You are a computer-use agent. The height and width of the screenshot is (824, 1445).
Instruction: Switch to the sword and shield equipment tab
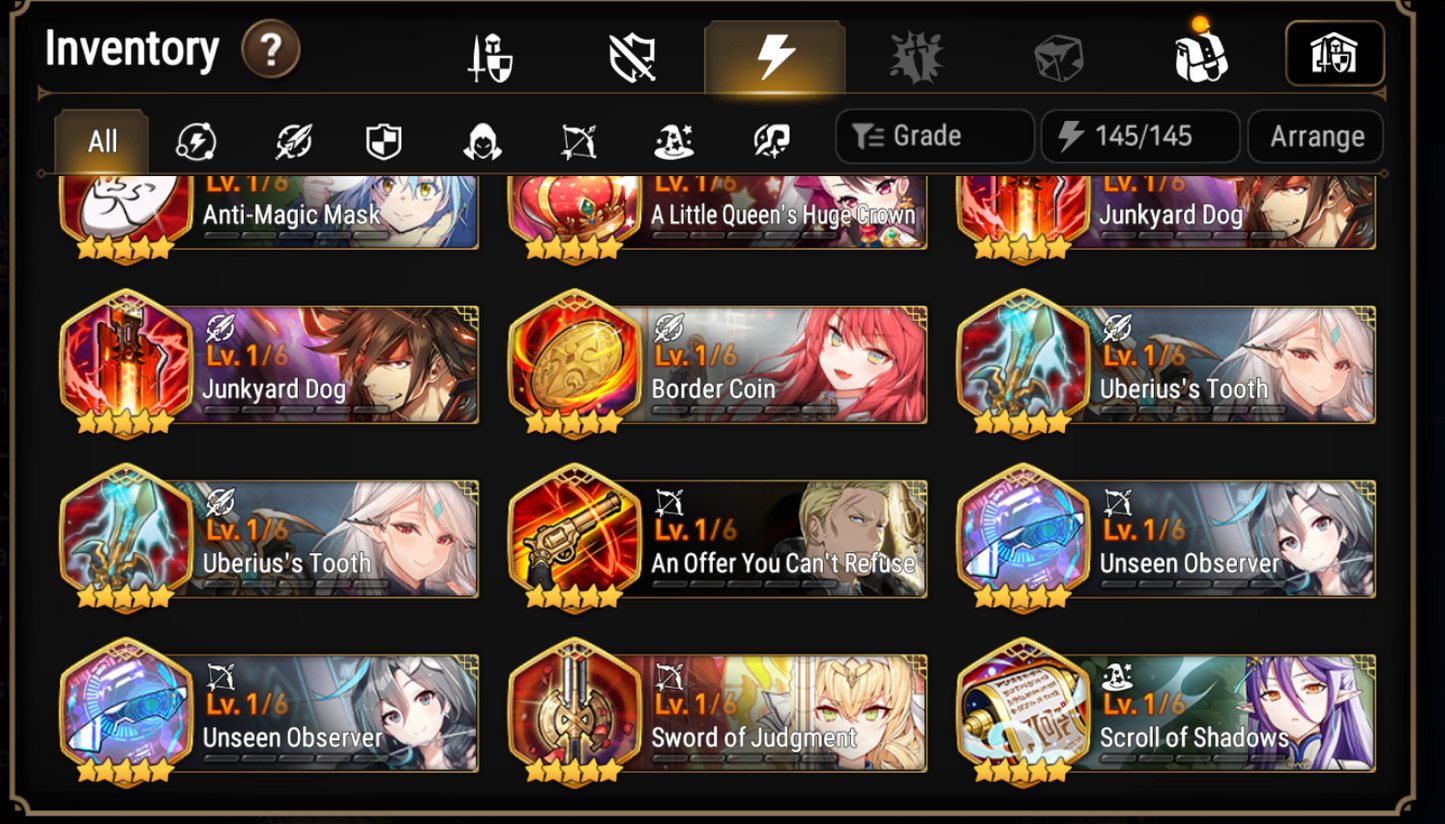tap(491, 57)
